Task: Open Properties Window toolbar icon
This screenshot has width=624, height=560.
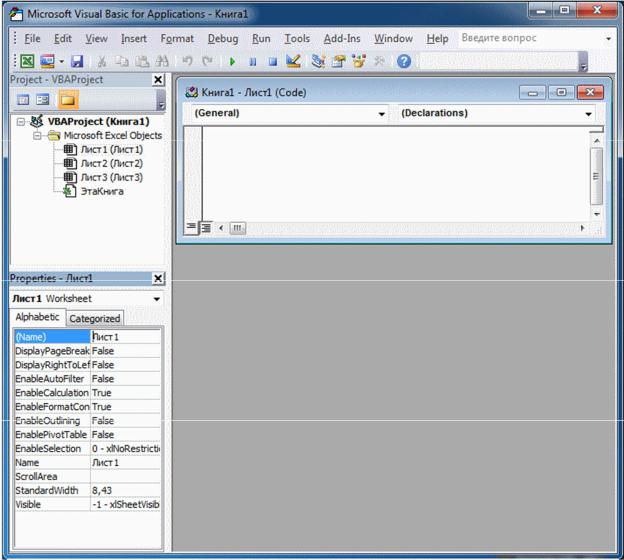Action: pos(339,61)
